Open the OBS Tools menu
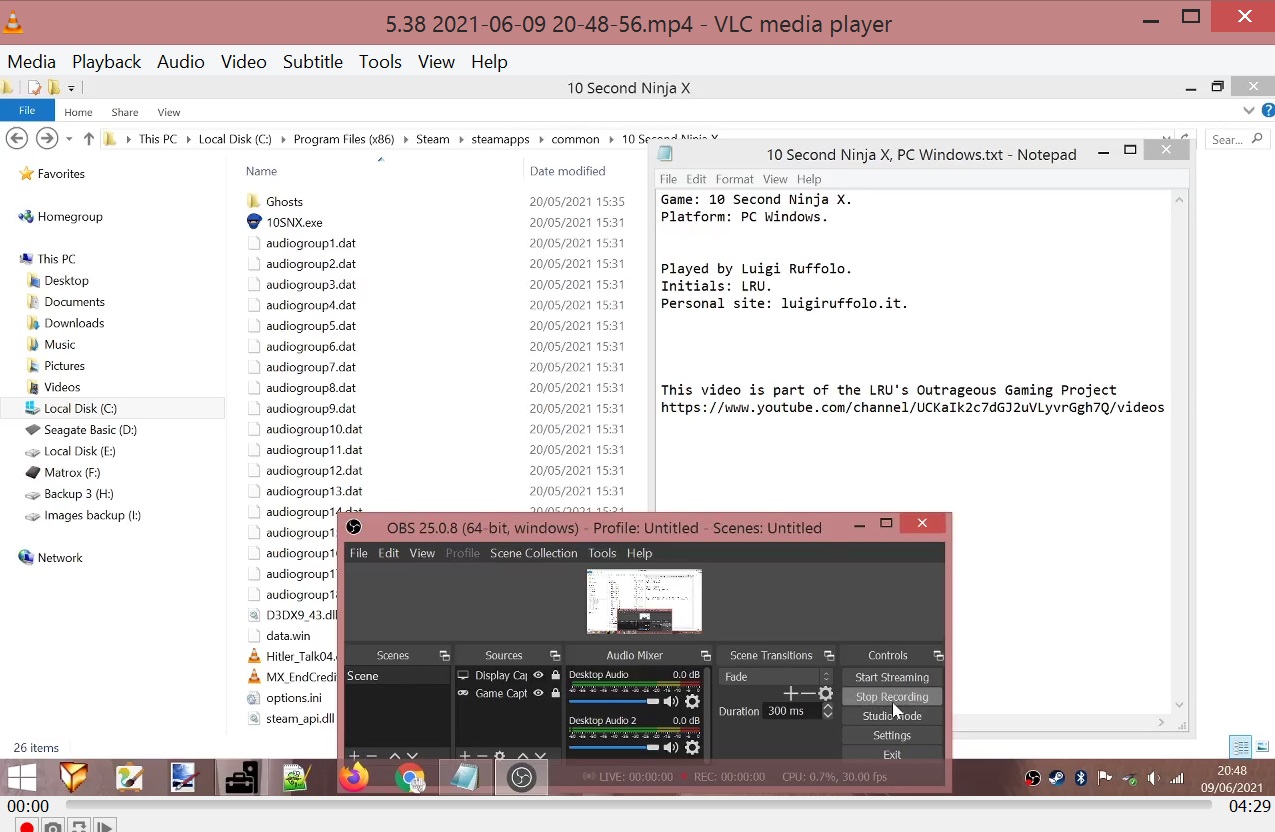This screenshot has height=832, width=1275. [x=602, y=553]
